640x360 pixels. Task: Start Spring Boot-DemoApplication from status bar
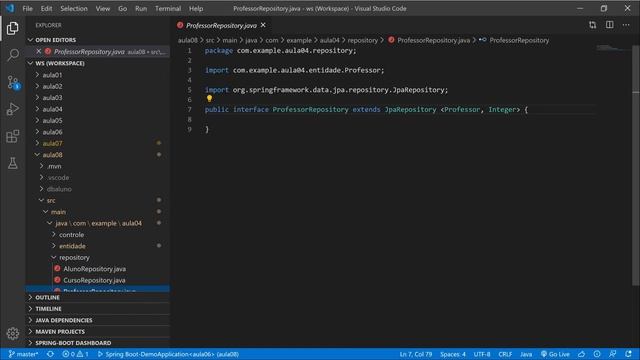(168, 354)
